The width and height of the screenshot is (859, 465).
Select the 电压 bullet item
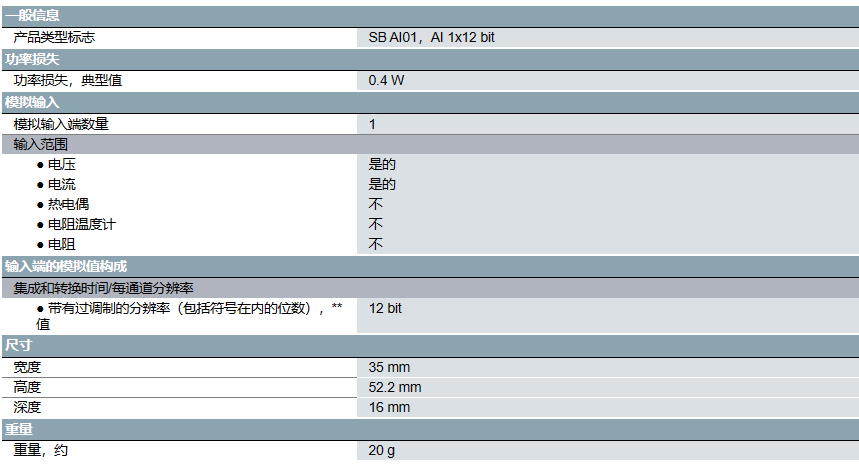(x=62, y=164)
